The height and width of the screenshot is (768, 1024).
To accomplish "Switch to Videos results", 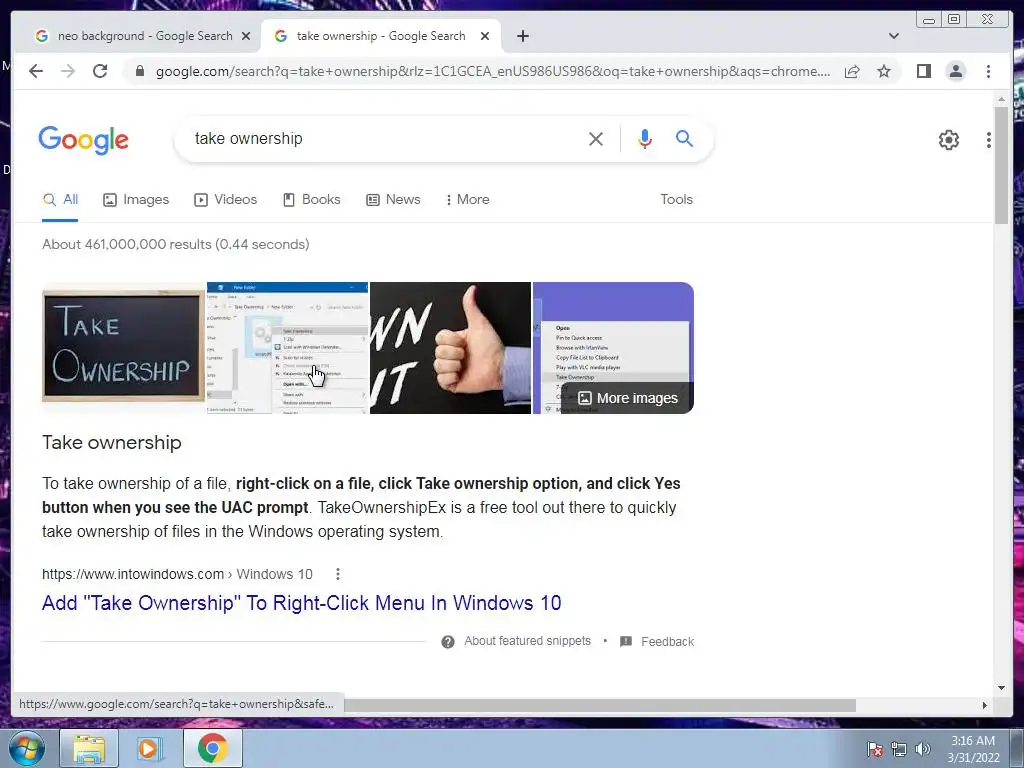I will pyautogui.click(x=225, y=200).
